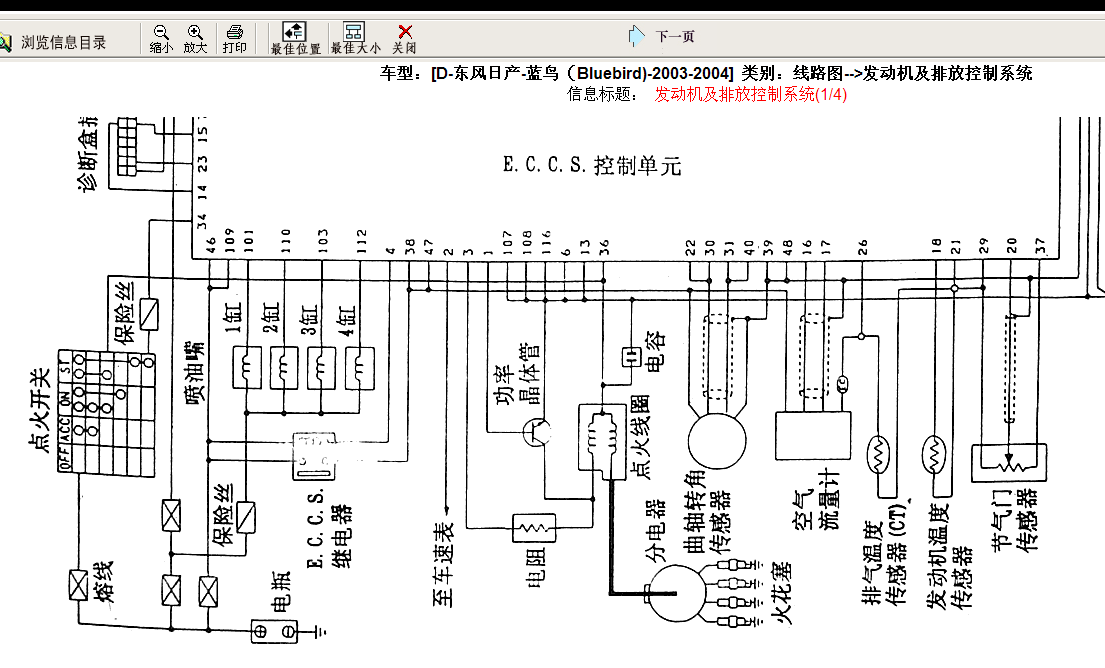Image resolution: width=1105 pixels, height=668 pixels.
Task: Click the 电阻 resistor label
Action: (535, 567)
